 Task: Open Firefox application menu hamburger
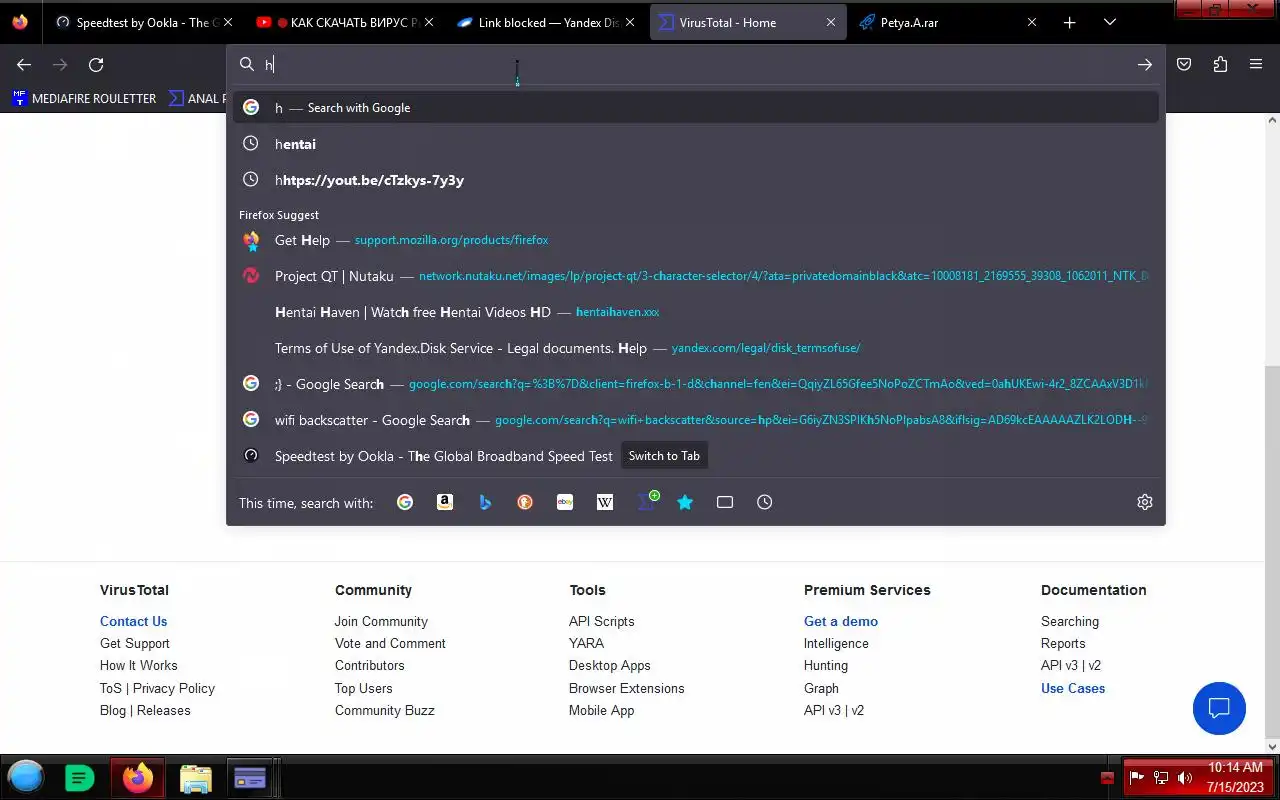point(1256,64)
